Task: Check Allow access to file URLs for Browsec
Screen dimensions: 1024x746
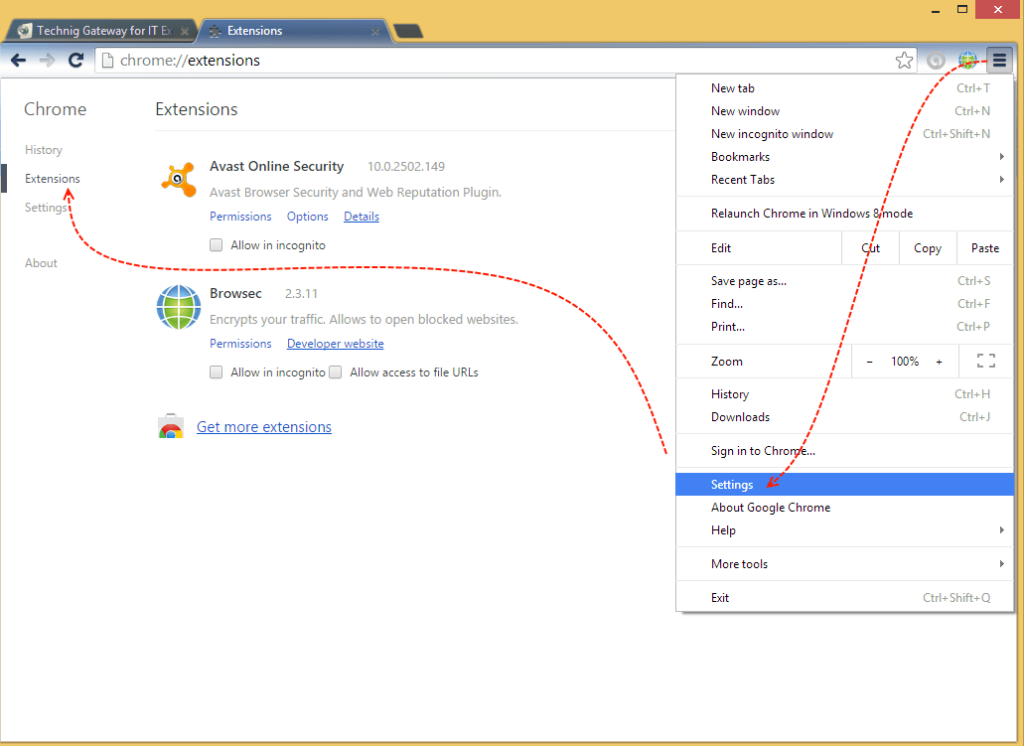Action: coord(335,371)
